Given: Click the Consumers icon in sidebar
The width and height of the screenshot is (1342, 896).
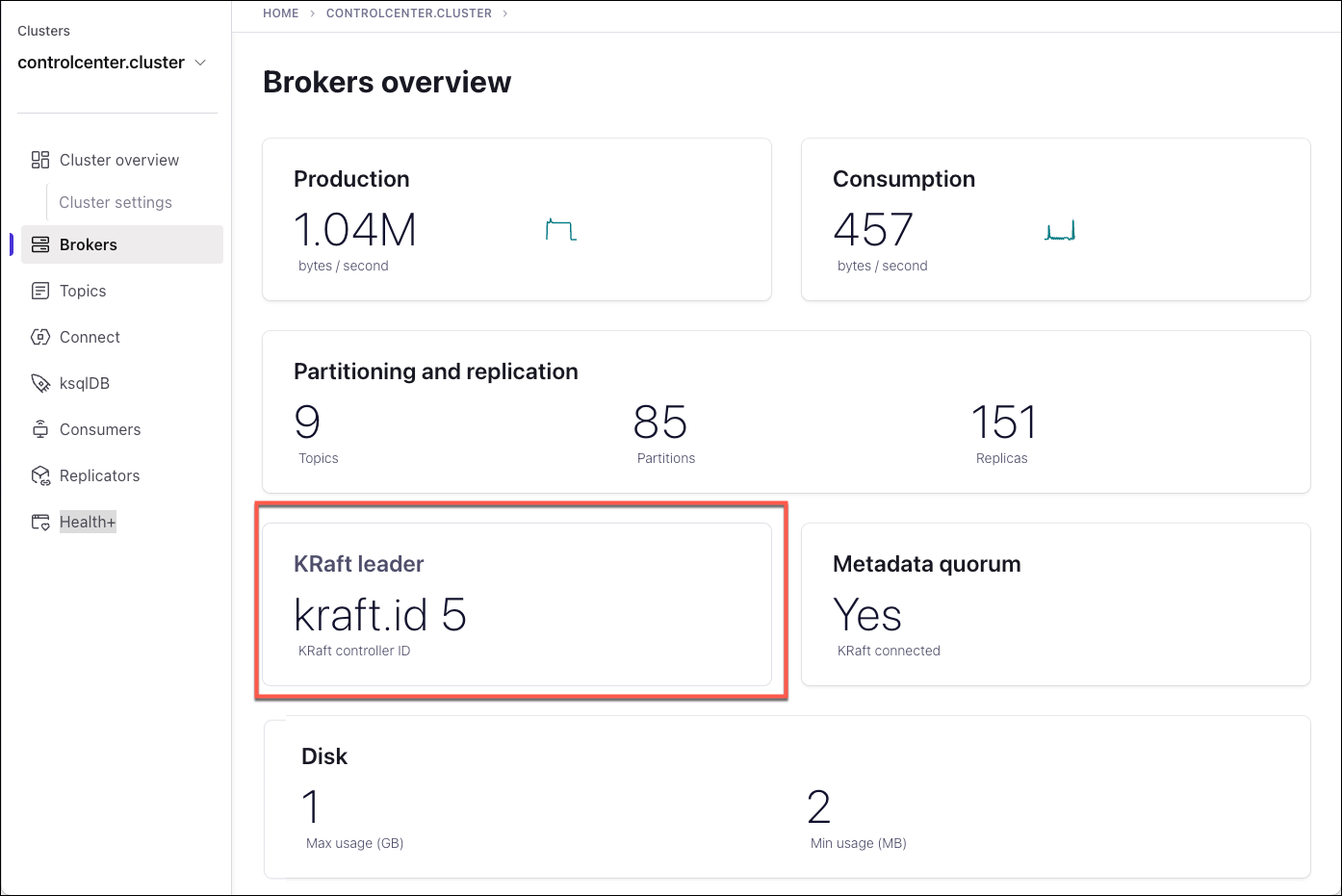Looking at the screenshot, I should click(x=40, y=429).
